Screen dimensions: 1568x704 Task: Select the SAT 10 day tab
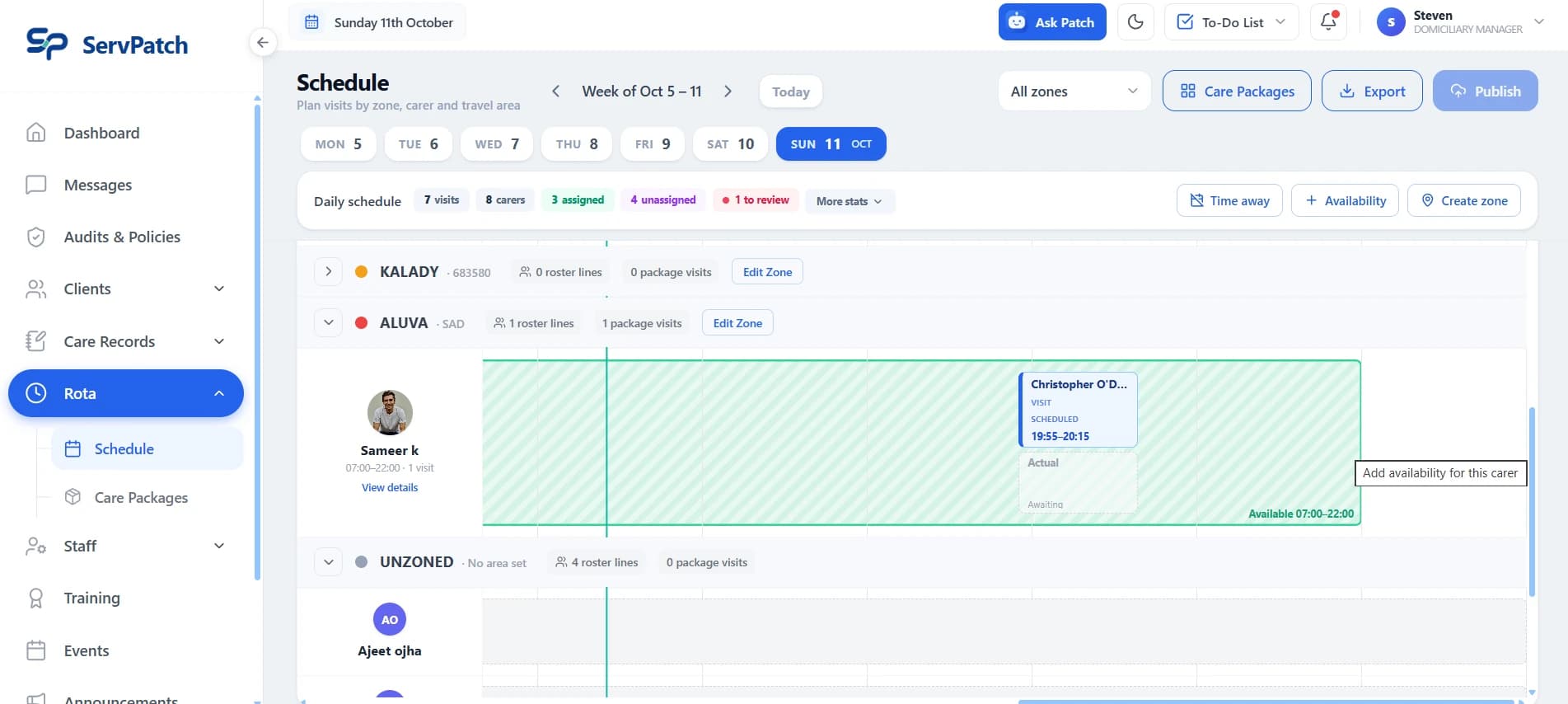tap(731, 143)
